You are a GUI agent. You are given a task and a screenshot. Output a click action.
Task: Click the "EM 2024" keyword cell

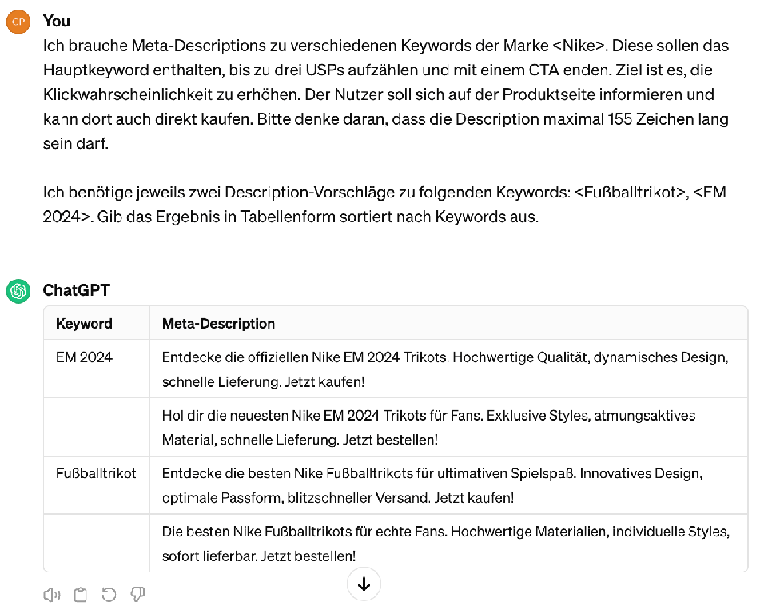pos(84,356)
